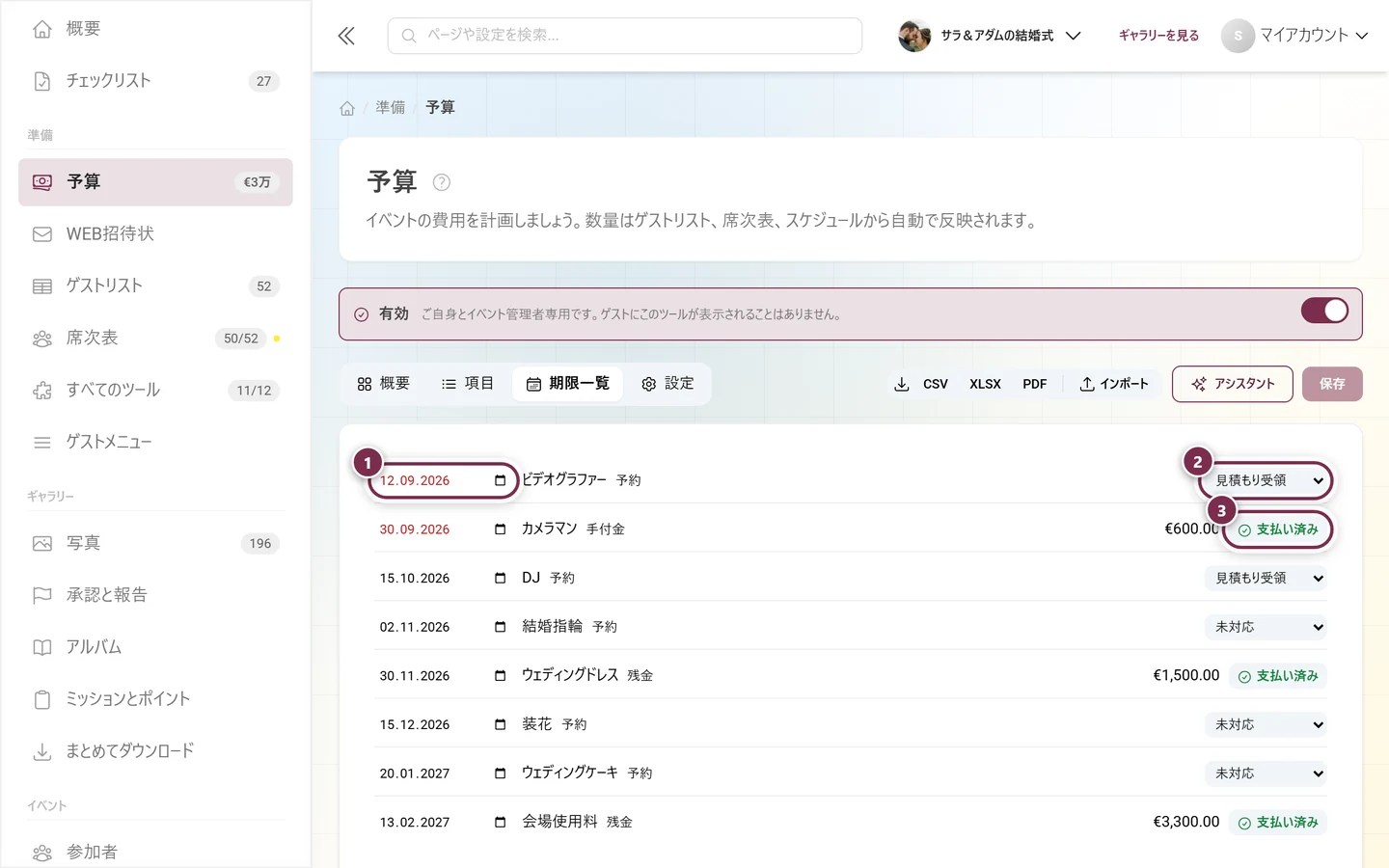Click the 写真 picture icon in the sidebar
The width and height of the screenshot is (1389, 868).
(42, 543)
